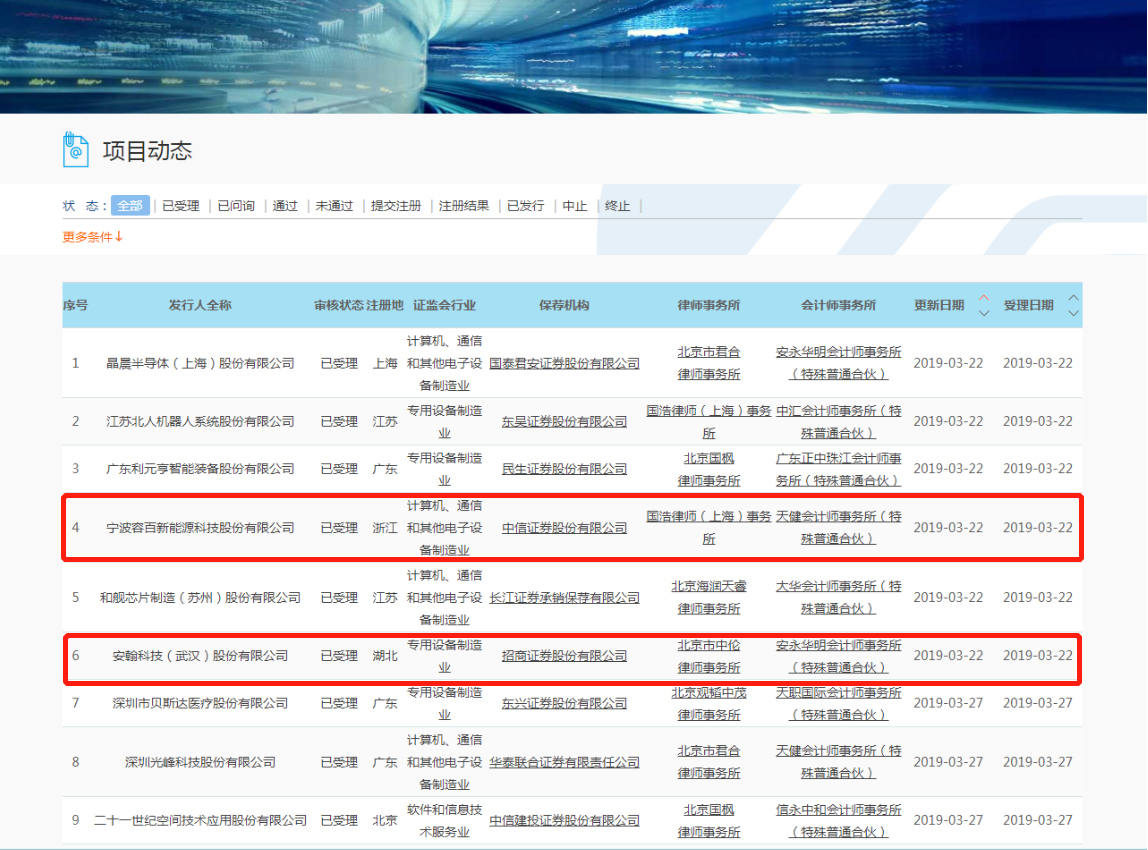Image resolution: width=1148 pixels, height=850 pixels.
Task: Click the 发行人全称 column header
Action: [x=200, y=305]
